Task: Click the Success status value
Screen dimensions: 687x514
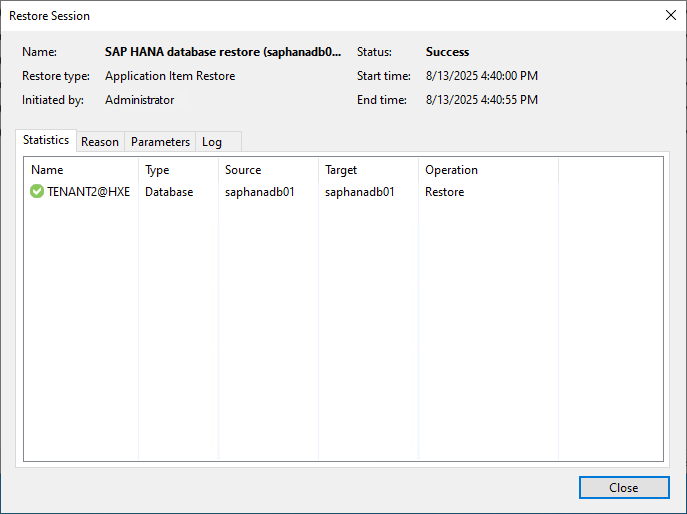Action: (x=447, y=52)
